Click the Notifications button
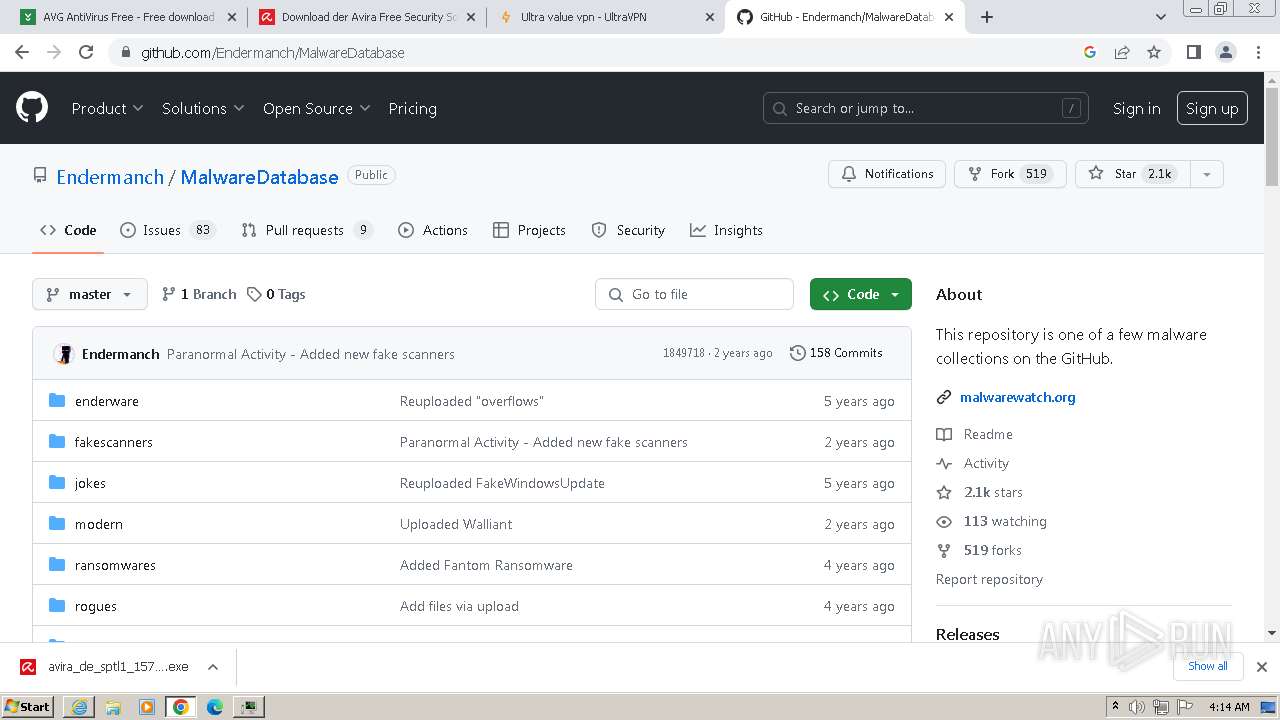This screenshot has width=1280, height=720. point(887,174)
